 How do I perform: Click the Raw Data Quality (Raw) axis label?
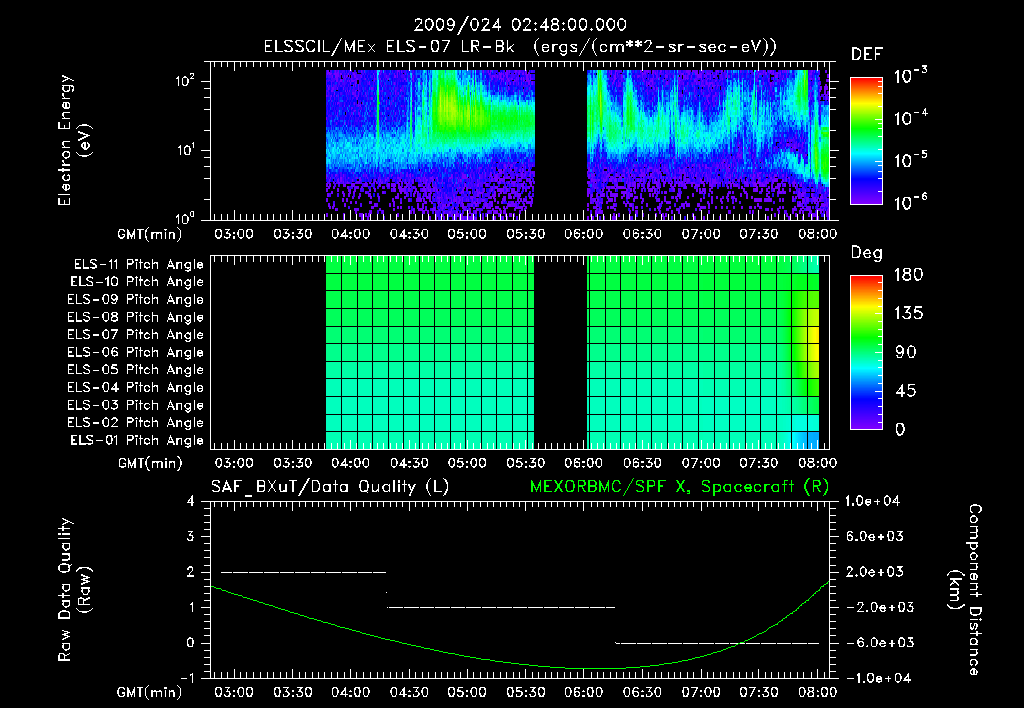point(74,590)
